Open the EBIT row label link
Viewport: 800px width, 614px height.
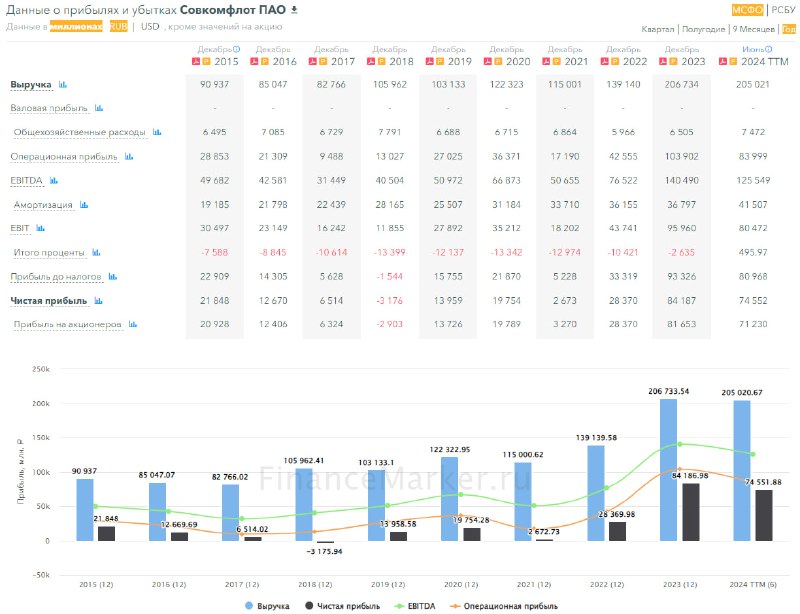pos(20,229)
